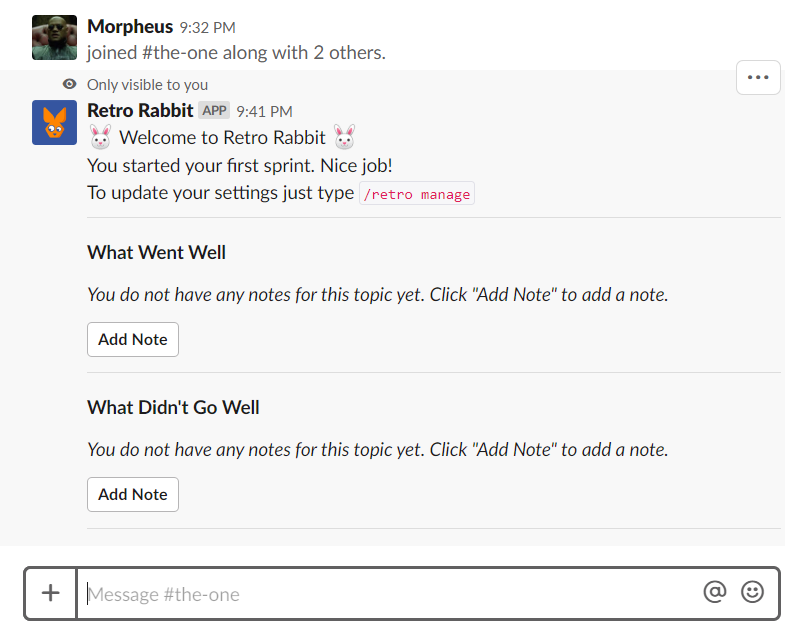Click Morpheus's profile picture
Screen dimensions: 785x625
54,37
